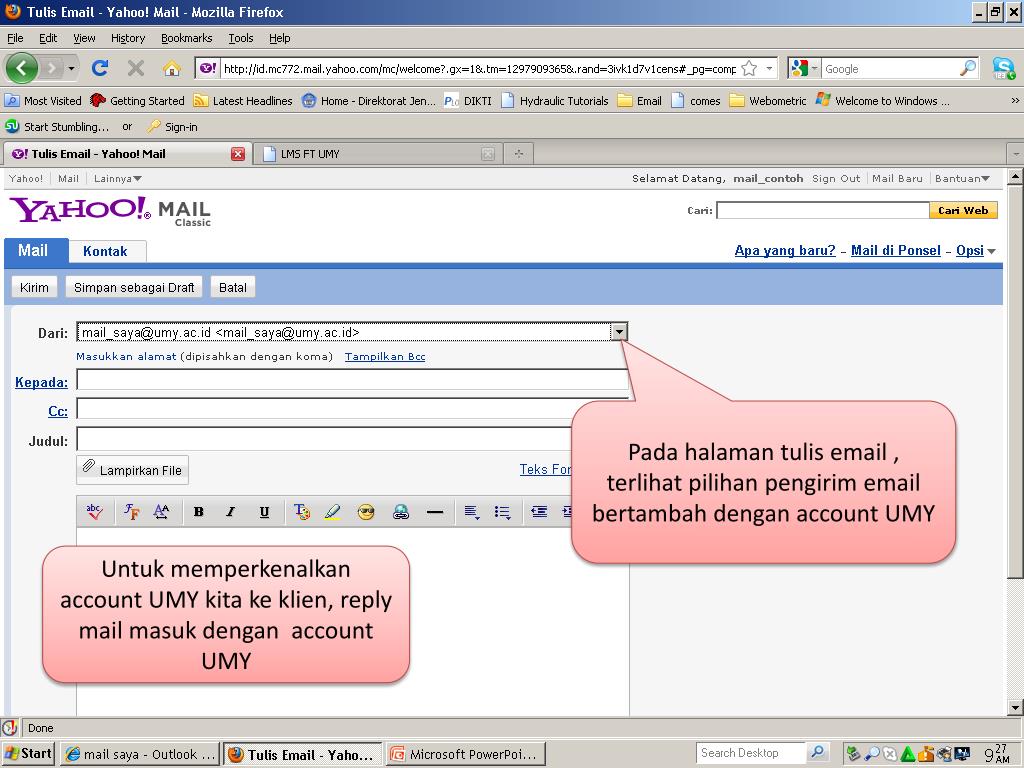Switch to the Kontak tab
Screen dimensions: 1024x768
click(x=105, y=251)
